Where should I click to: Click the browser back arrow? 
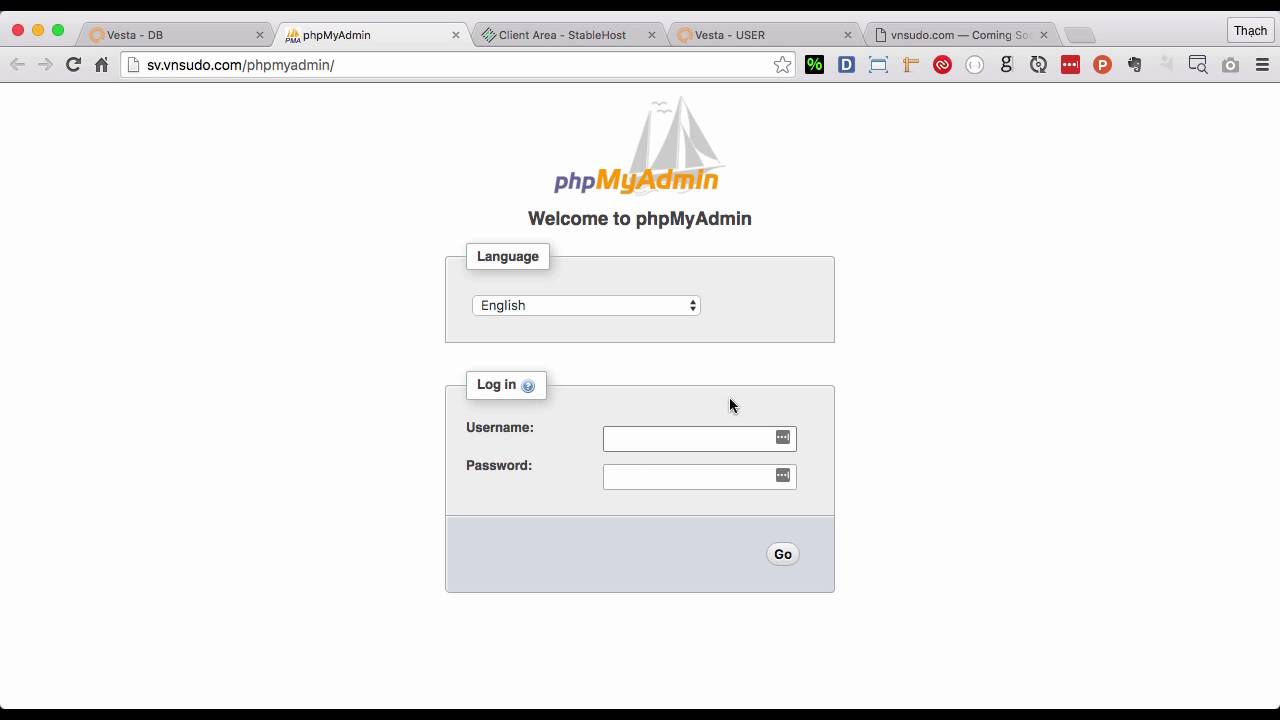click(17, 64)
